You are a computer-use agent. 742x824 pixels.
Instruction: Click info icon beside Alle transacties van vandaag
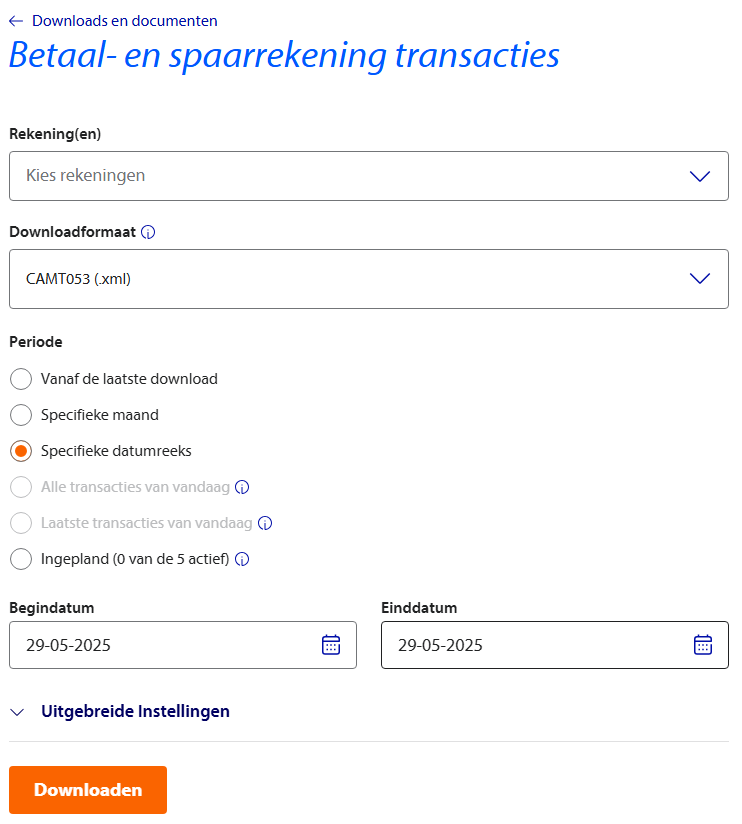pyautogui.click(x=242, y=487)
